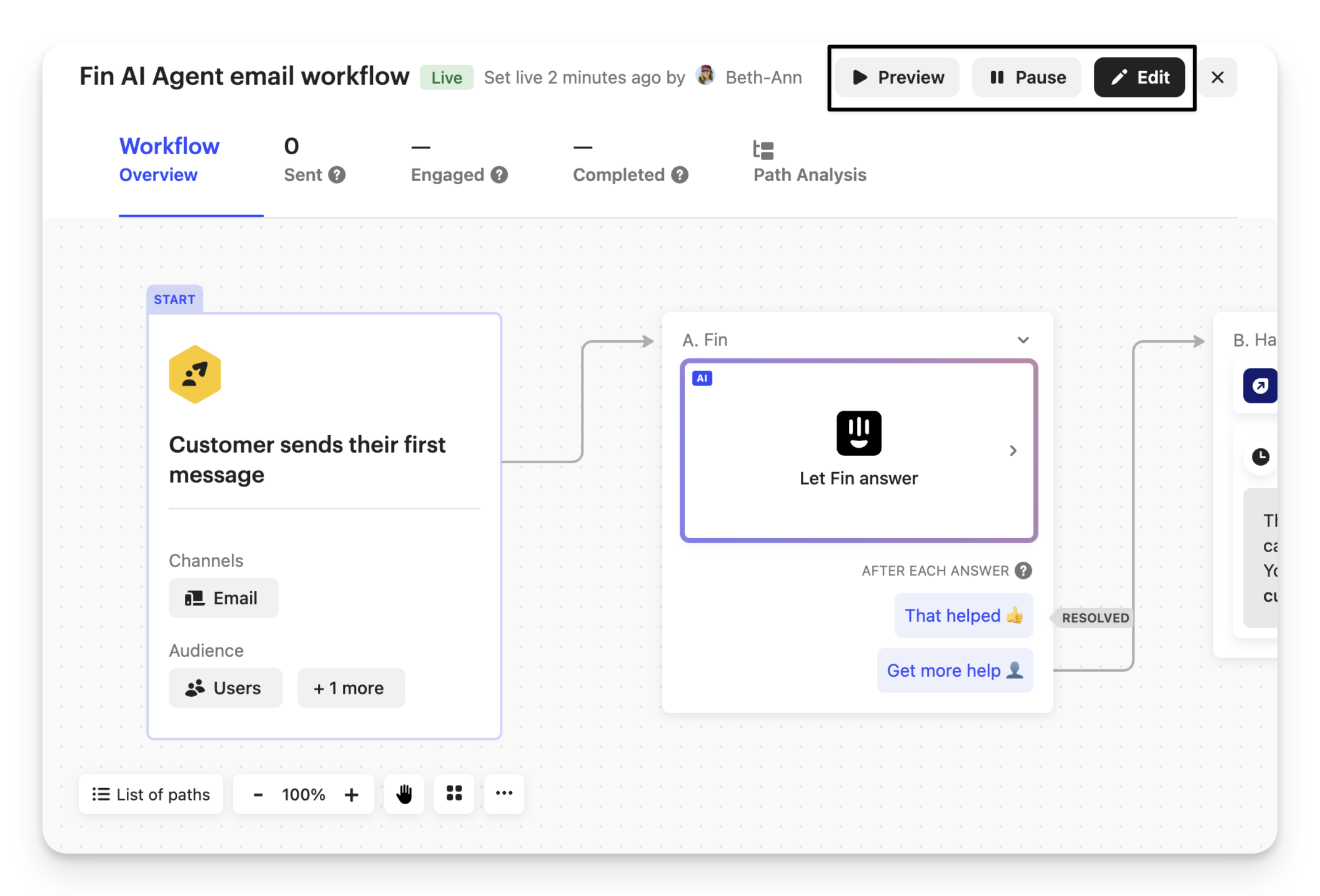Click the 'That helped' reply button
This screenshot has width=1320, height=896.
point(963,616)
